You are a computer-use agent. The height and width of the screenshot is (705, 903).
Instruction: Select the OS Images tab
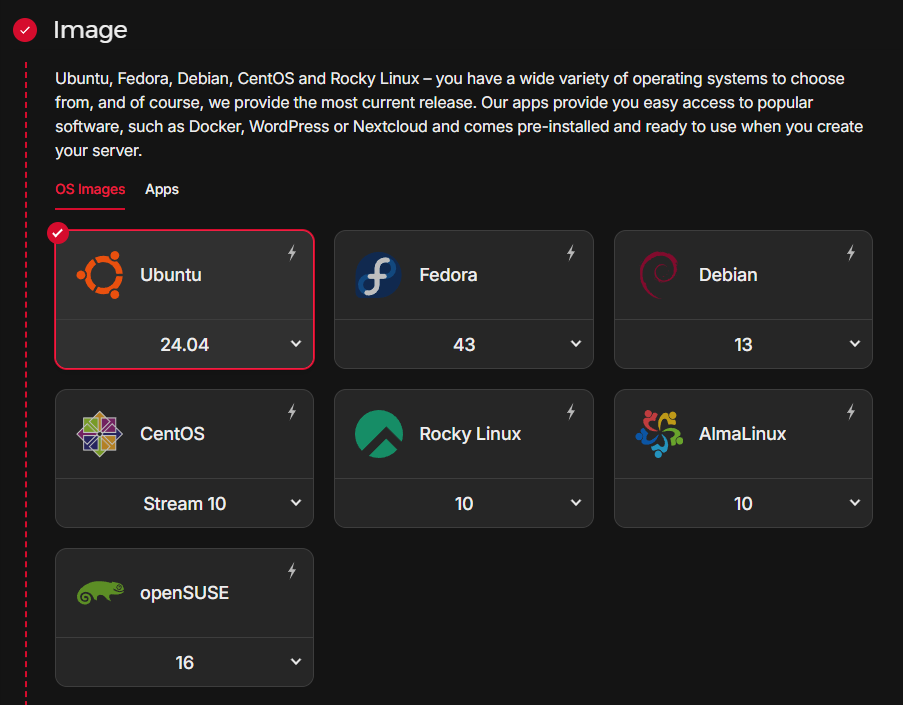[90, 189]
